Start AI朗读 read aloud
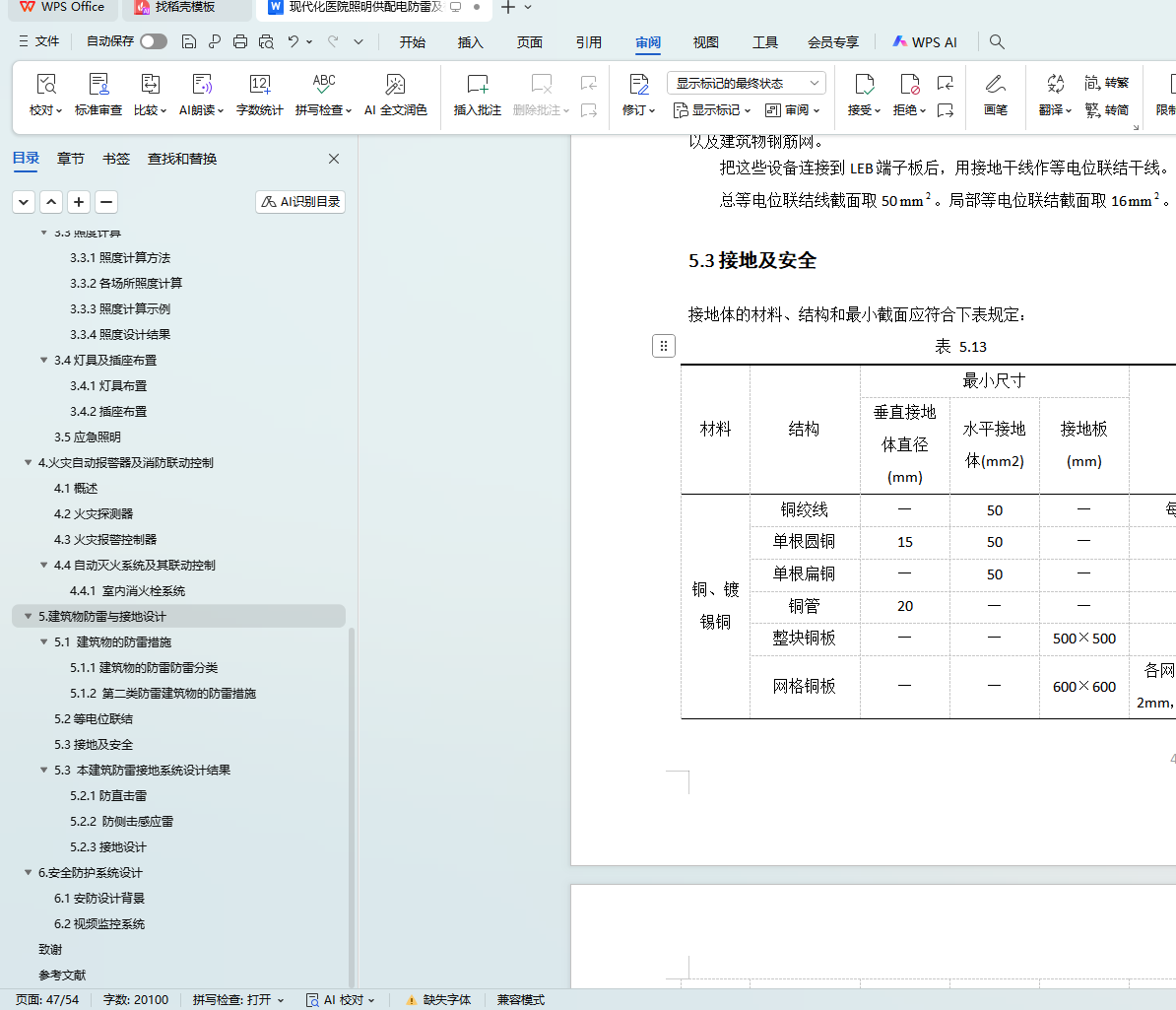This screenshot has height=1010, width=1176. (202, 96)
